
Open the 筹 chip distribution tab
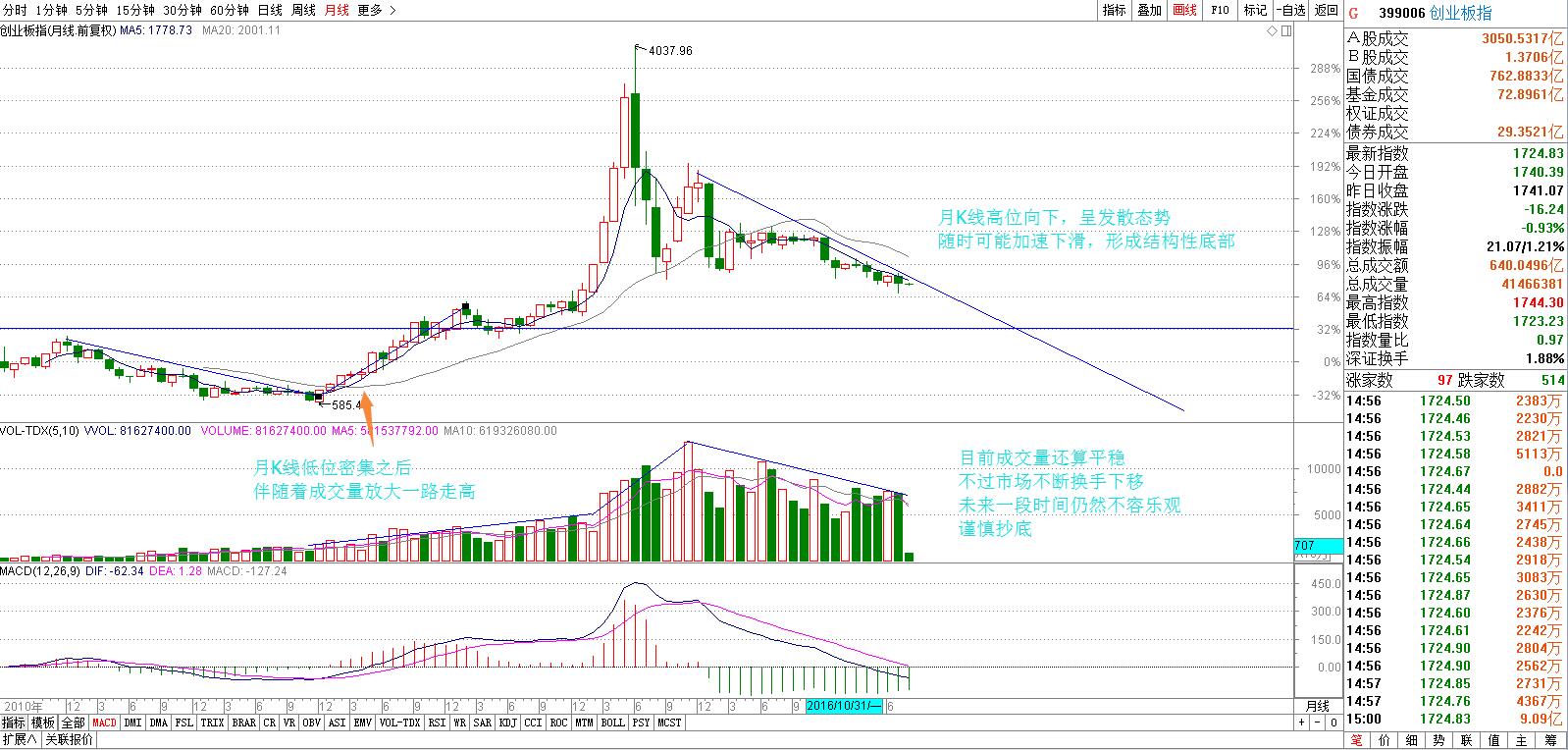pos(1550,740)
